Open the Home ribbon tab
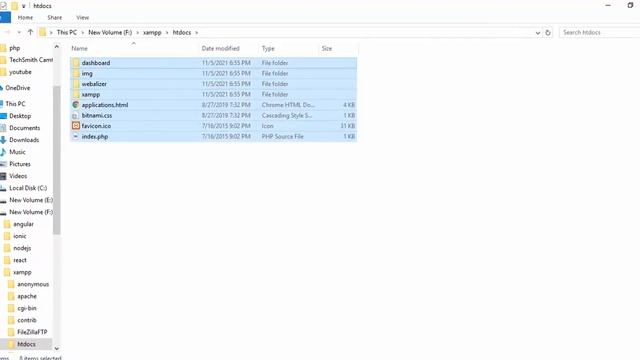This screenshot has height=360, width=640. tap(25, 18)
